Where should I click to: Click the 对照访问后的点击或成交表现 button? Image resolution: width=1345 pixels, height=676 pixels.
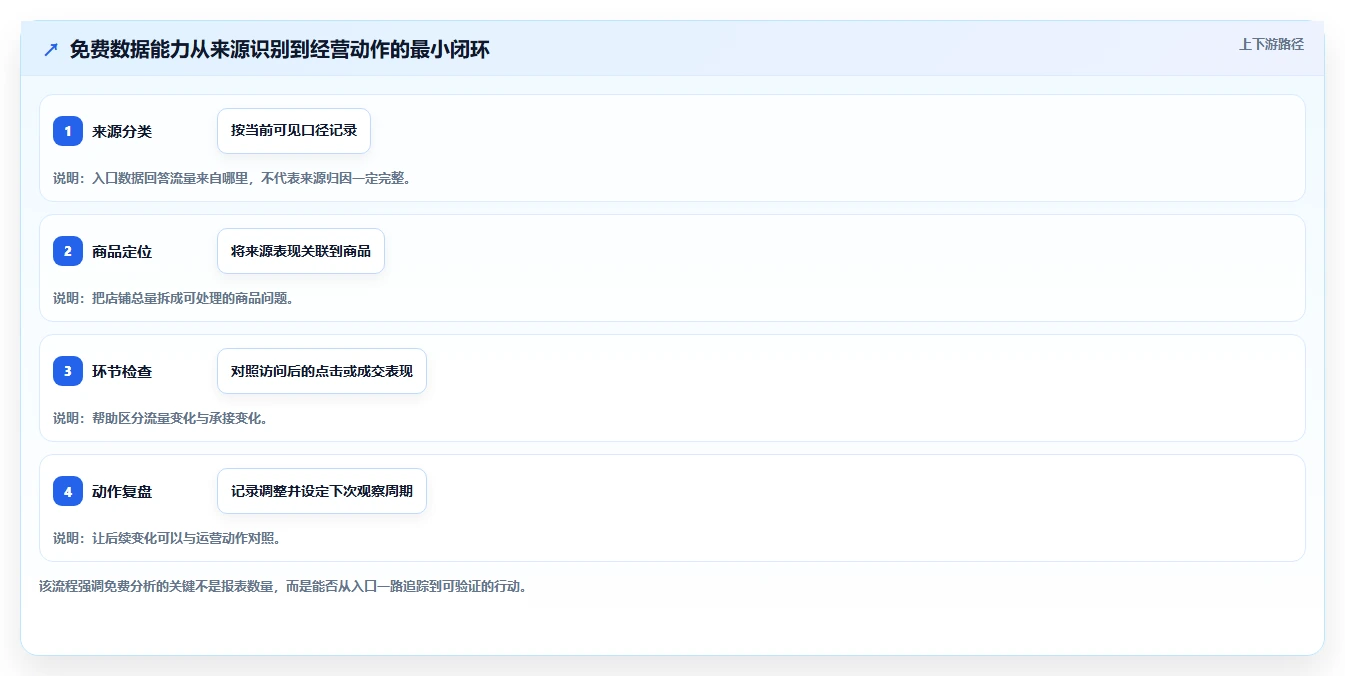(x=322, y=371)
